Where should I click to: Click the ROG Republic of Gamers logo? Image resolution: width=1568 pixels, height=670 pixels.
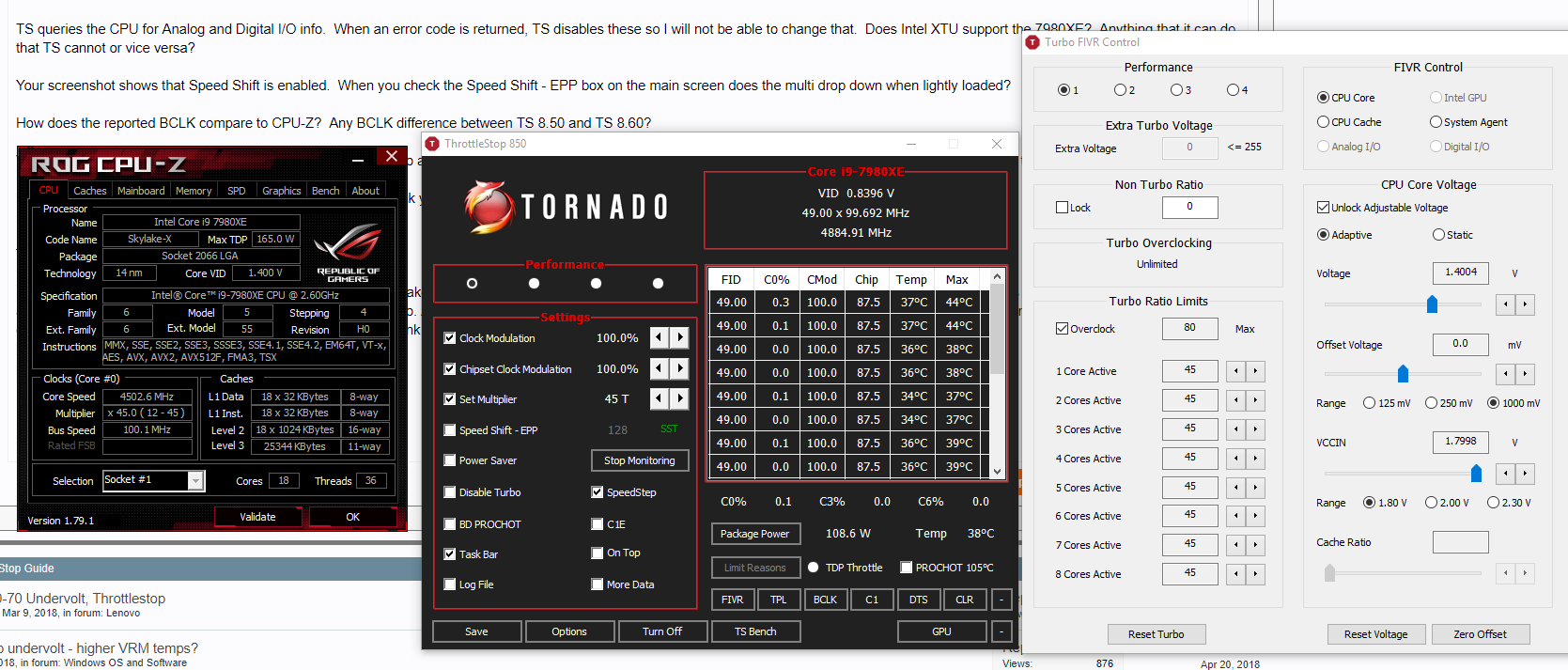point(349,253)
